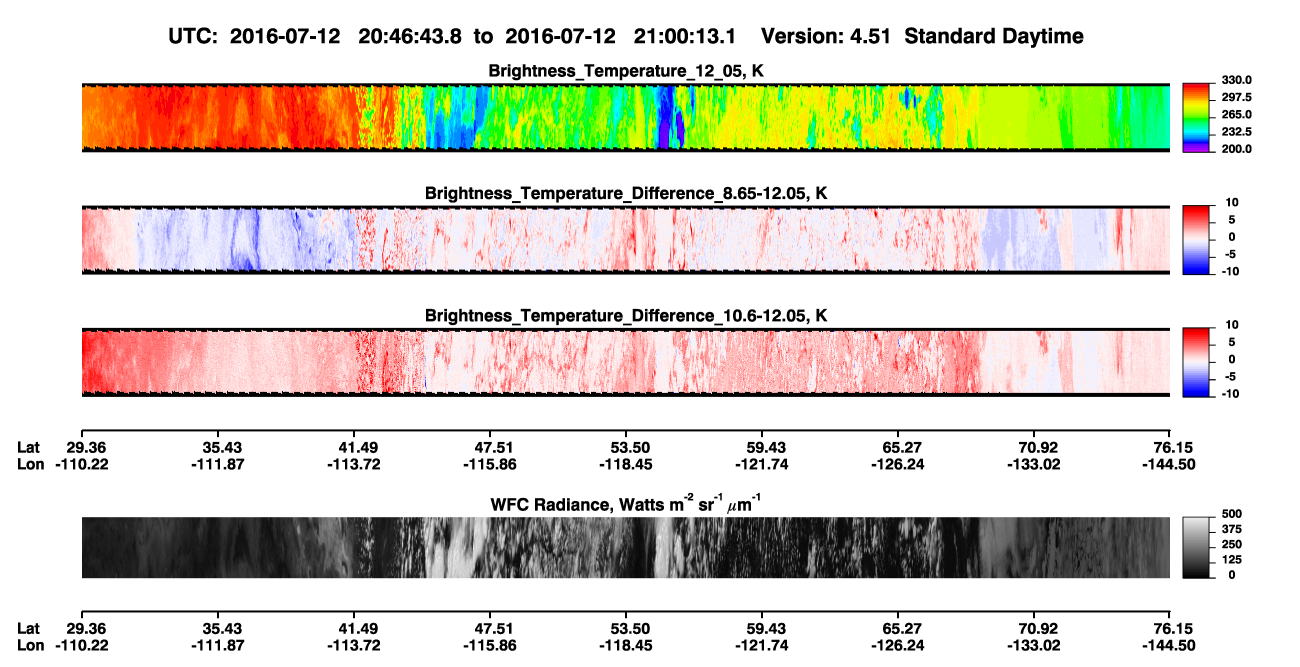Click bottom axis longitude value -110.22

coord(82,646)
